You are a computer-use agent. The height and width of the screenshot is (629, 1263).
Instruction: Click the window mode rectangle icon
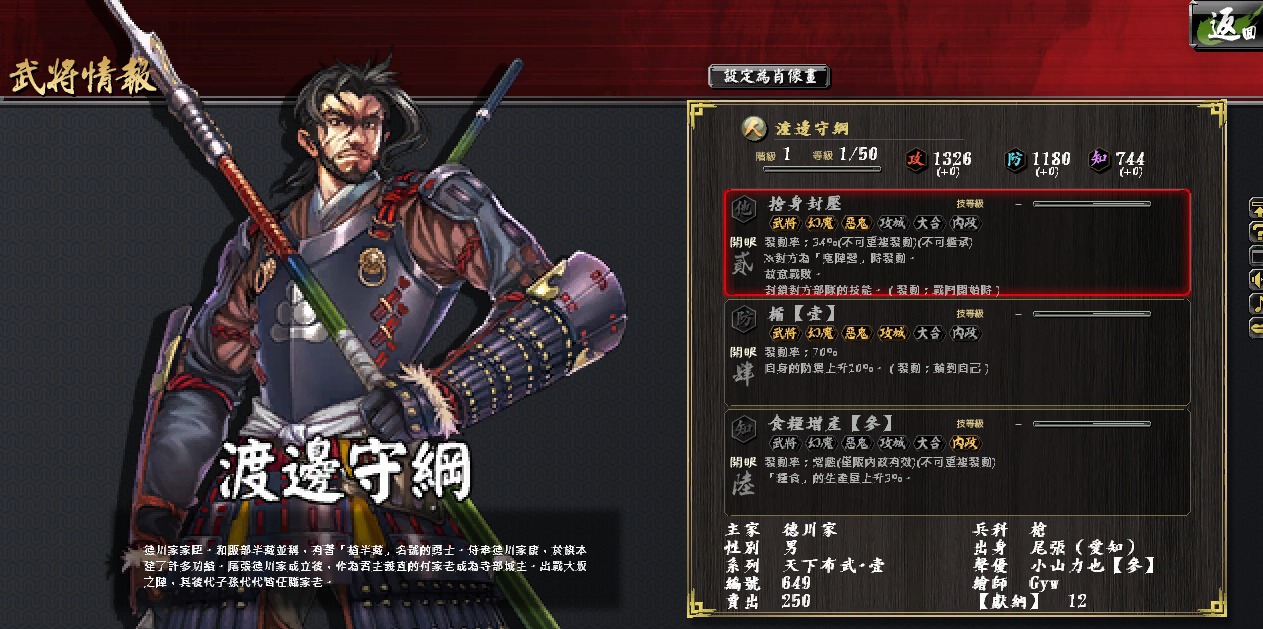pos(1256,256)
